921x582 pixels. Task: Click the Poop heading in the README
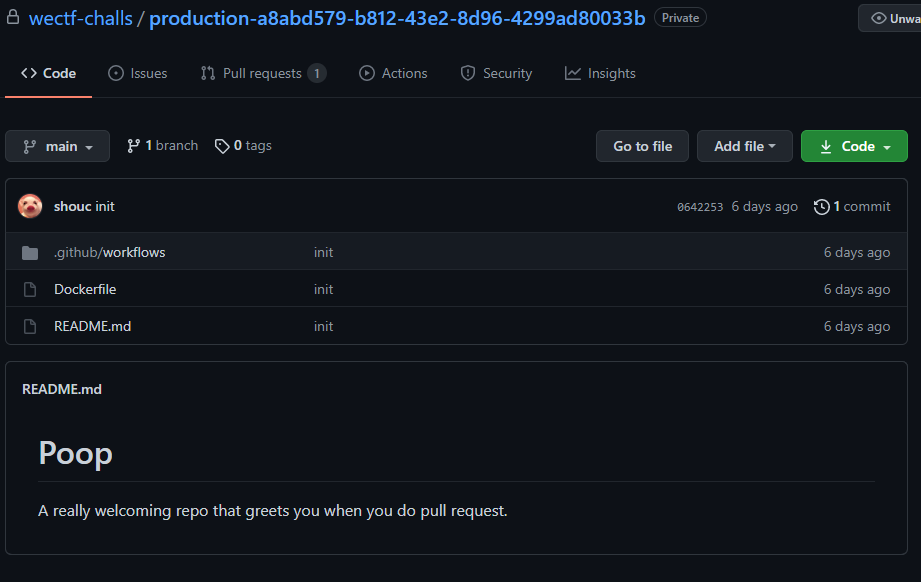point(75,453)
